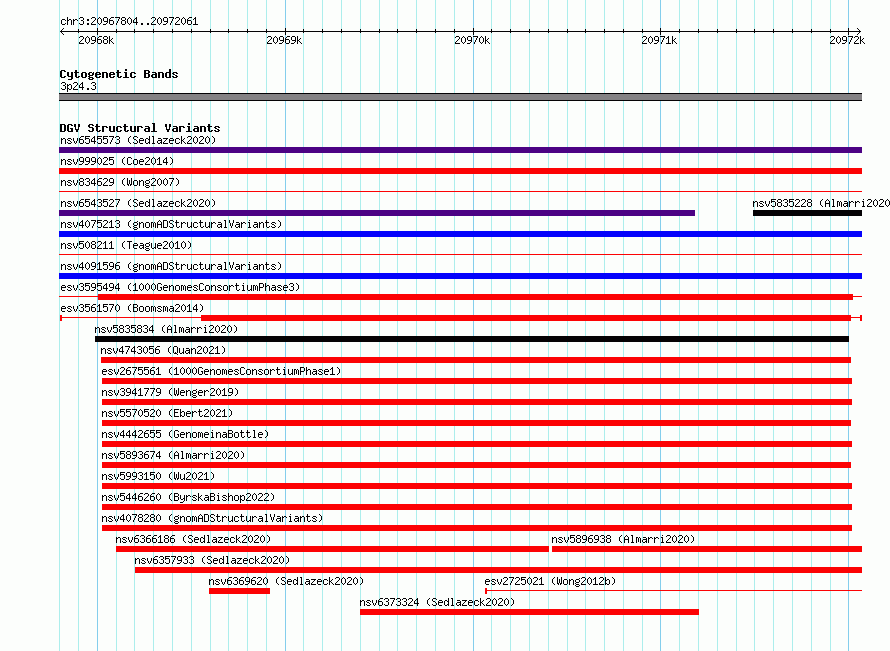Click the nsv6543527 (Sedlazeck2020) label
890x651 pixels.
(x=138, y=203)
